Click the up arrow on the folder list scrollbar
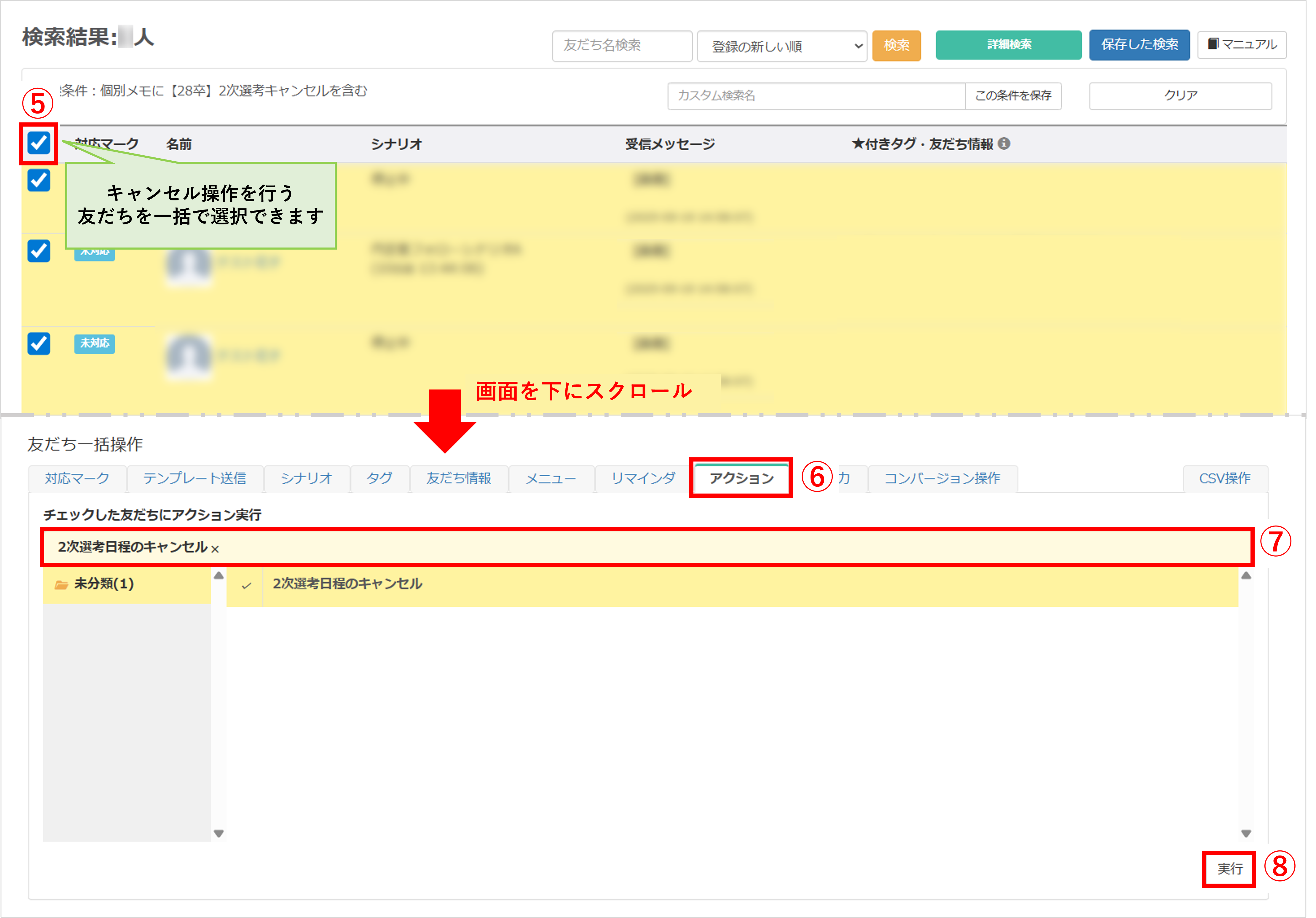The image size is (1316, 918). point(218,576)
